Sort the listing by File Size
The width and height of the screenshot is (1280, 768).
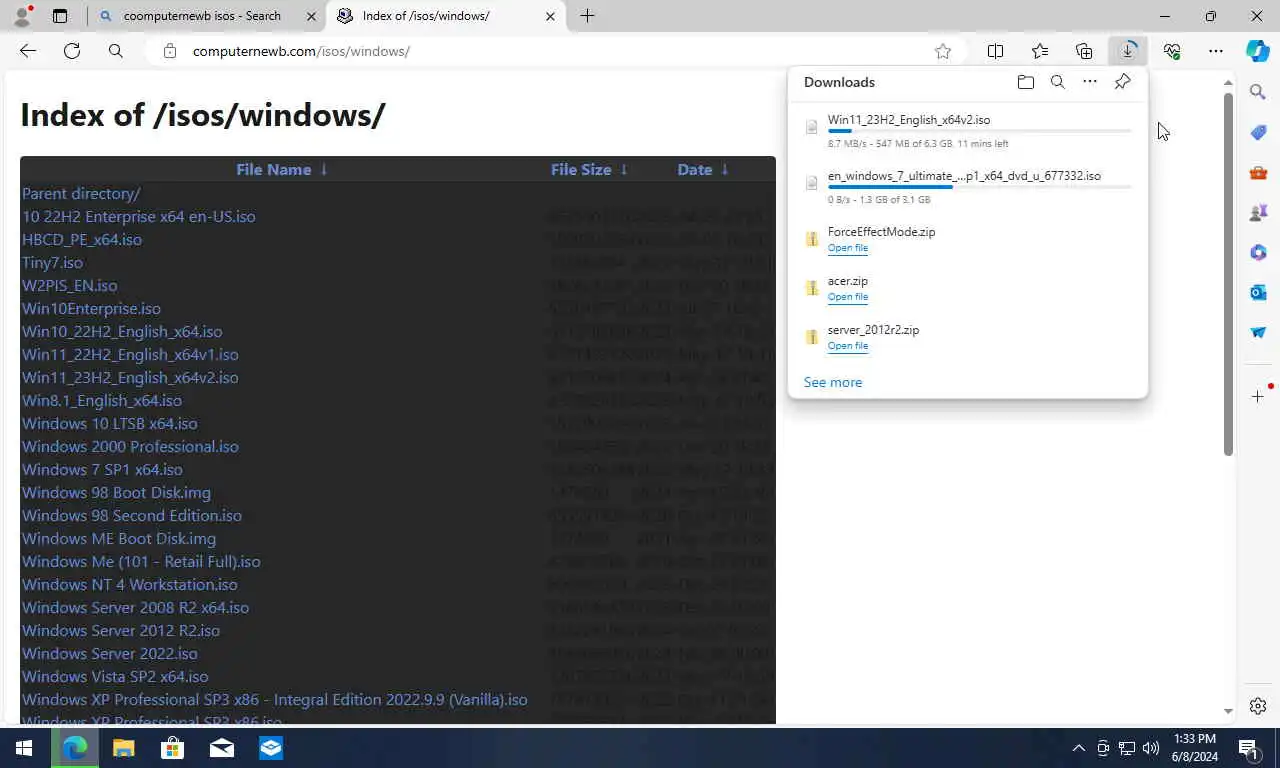(589, 169)
